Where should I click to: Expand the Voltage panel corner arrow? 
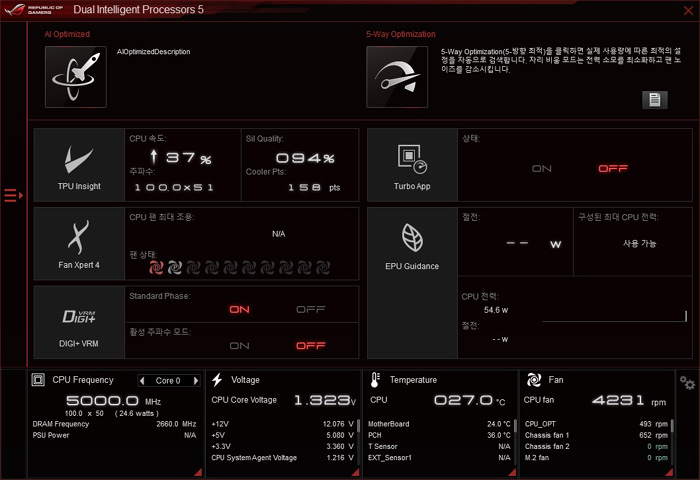pos(355,472)
